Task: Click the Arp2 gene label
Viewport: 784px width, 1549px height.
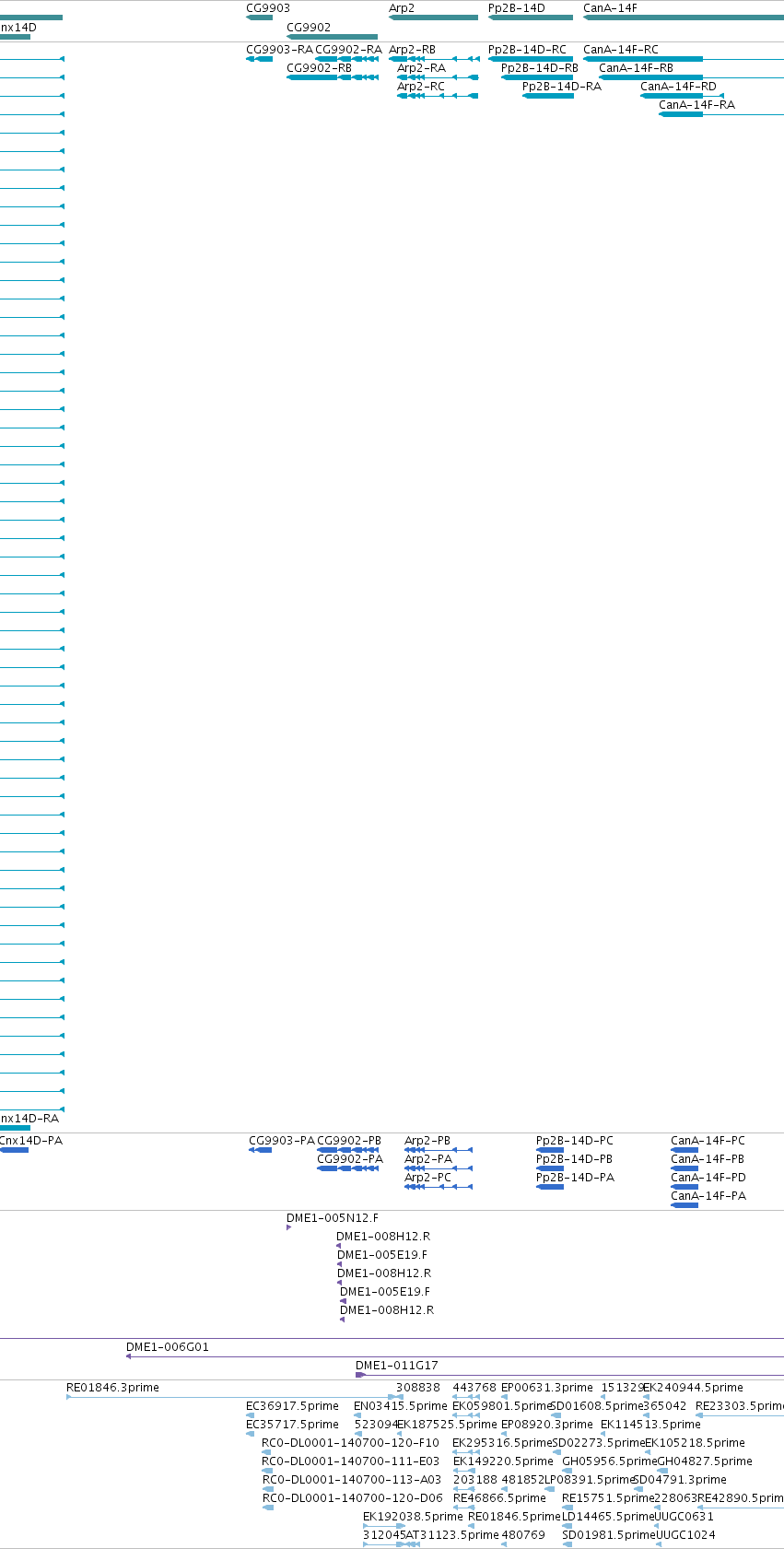Action: click(x=402, y=8)
